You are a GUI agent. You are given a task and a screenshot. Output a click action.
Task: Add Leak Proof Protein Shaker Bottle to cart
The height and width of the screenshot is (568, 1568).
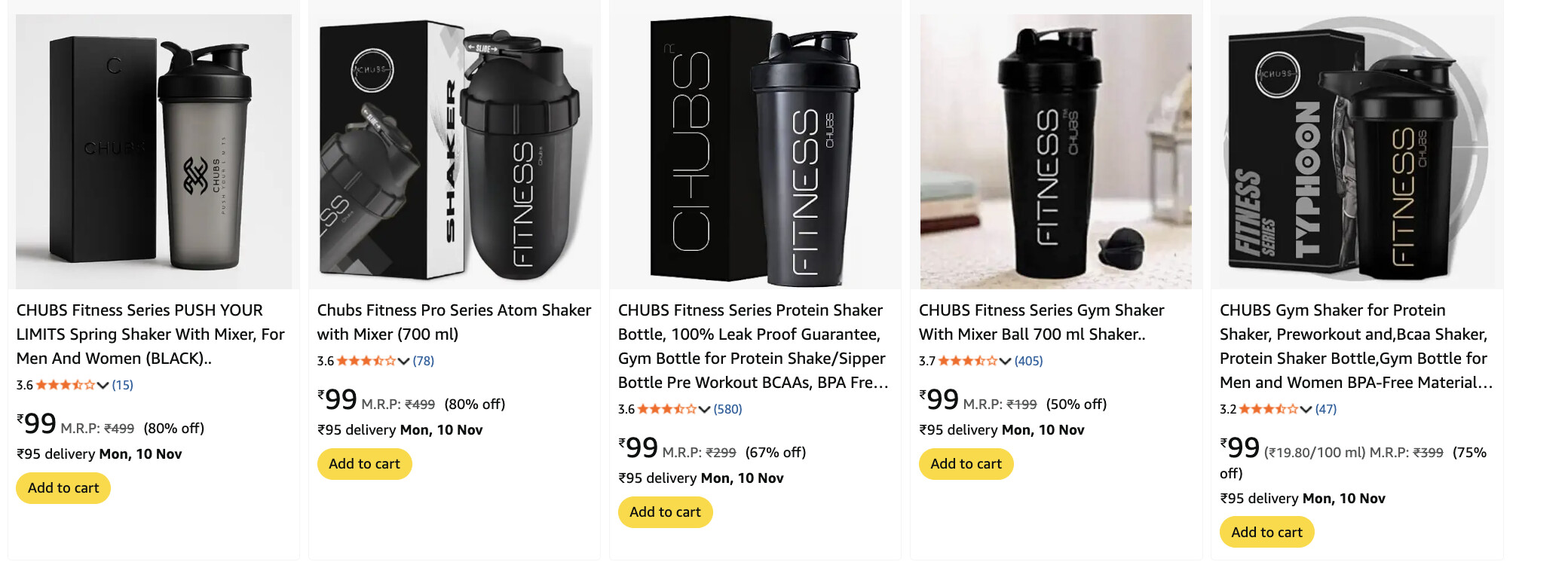coord(665,512)
